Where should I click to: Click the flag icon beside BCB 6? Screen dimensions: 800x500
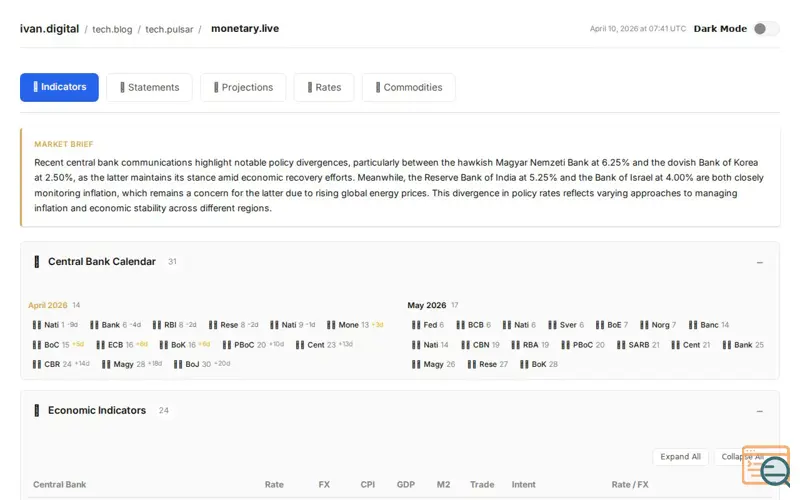[460, 325]
